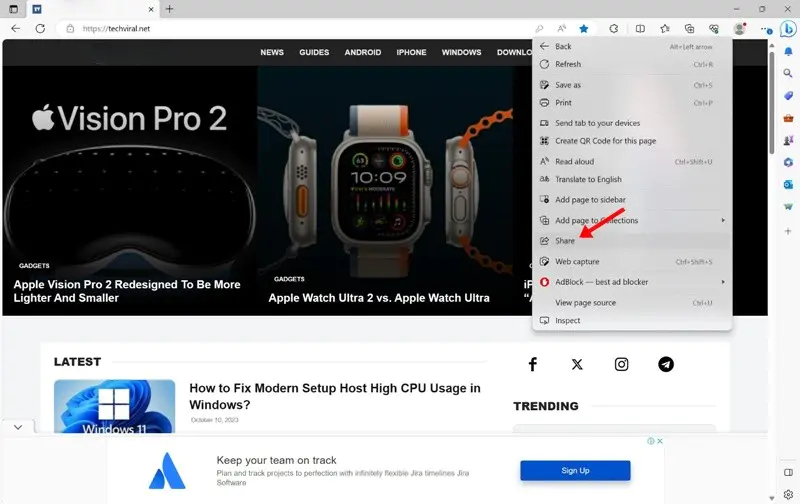This screenshot has height=504, width=800.
Task: Close the Jira advertisement banner
Action: tap(660, 441)
